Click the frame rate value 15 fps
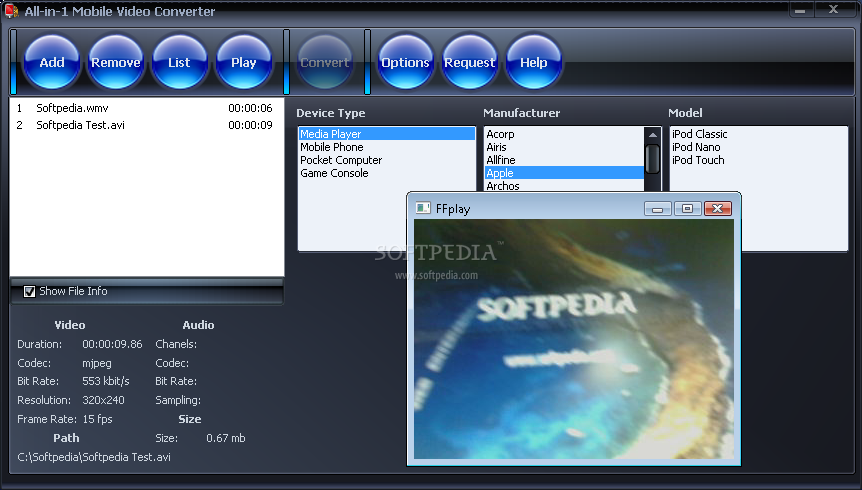 point(97,419)
